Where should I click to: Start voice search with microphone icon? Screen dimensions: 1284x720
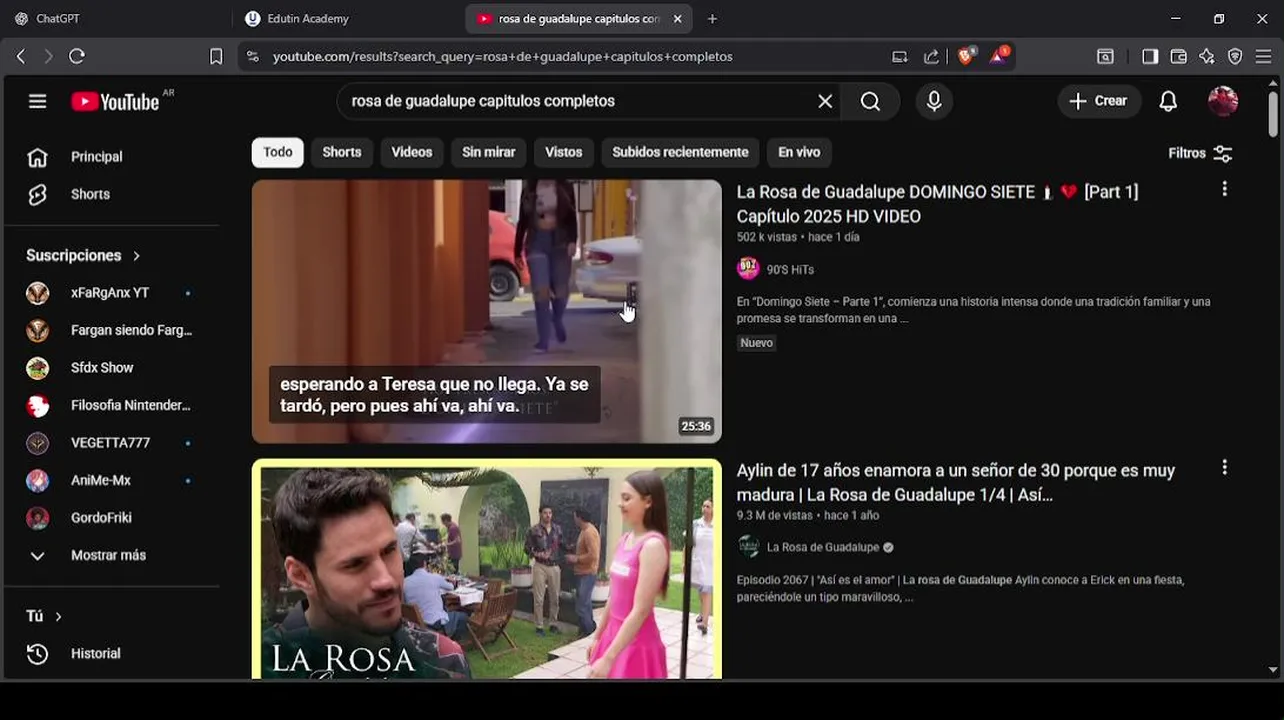pyautogui.click(x=934, y=101)
